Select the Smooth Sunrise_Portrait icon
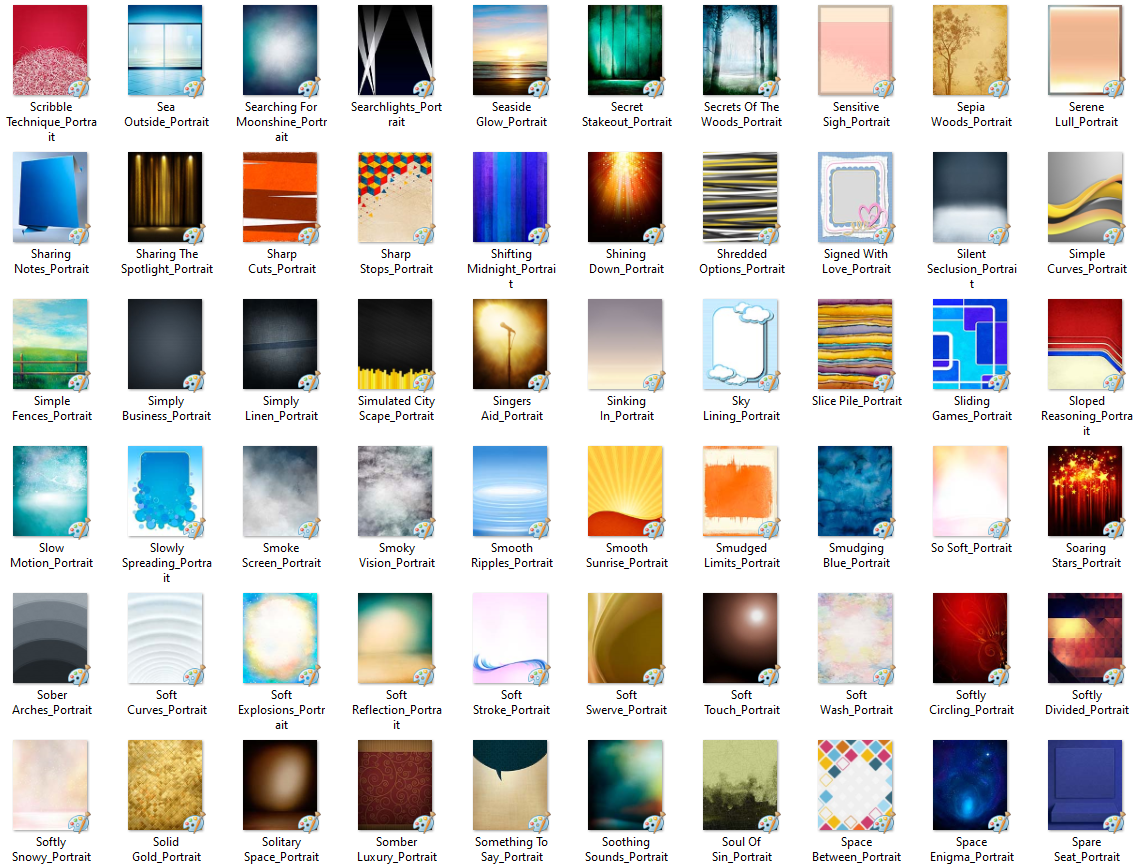Image resolution: width=1137 pixels, height=867 pixels. coord(626,491)
